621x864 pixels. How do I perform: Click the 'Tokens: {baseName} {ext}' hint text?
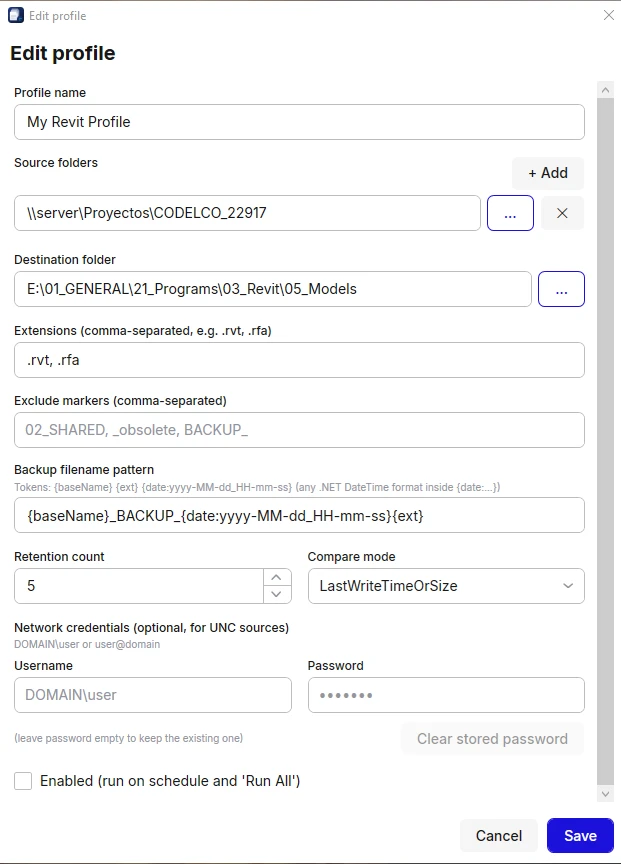coord(257,487)
